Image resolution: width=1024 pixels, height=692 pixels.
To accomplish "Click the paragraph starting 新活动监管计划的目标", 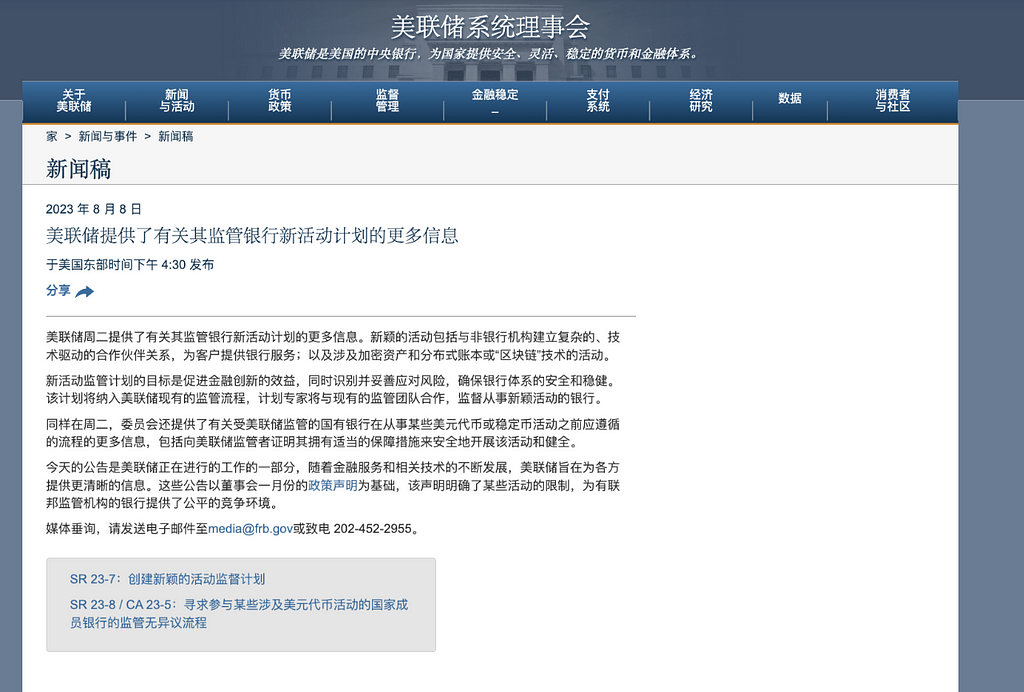I will (x=331, y=389).
